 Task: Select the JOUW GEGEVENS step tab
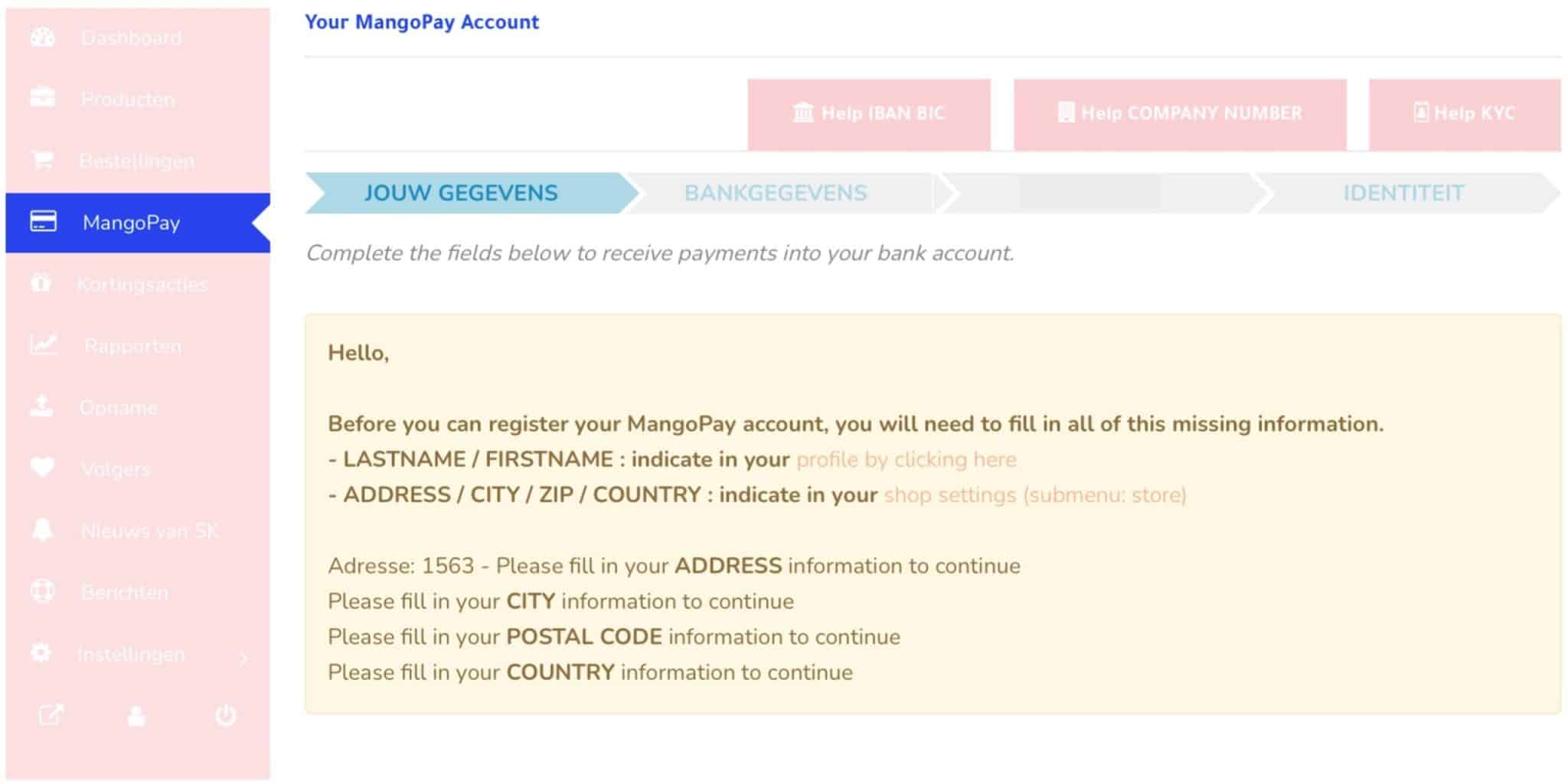click(461, 193)
